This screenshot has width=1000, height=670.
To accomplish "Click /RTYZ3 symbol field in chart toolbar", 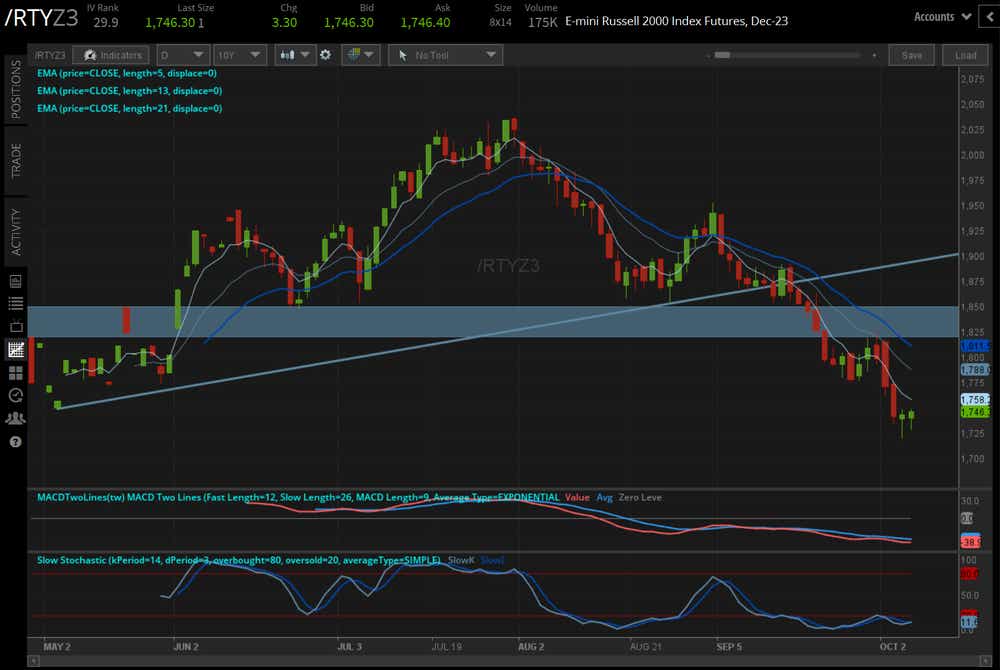I will click(50, 55).
